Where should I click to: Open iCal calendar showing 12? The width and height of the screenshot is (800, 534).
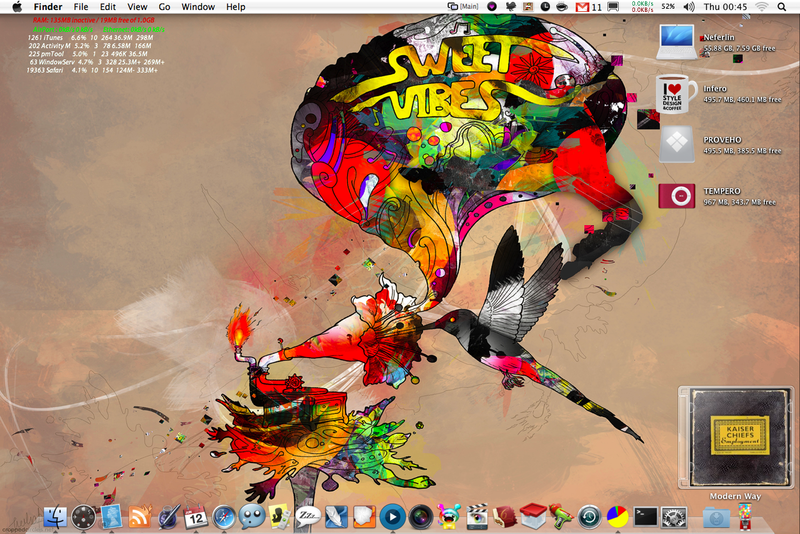tap(196, 517)
